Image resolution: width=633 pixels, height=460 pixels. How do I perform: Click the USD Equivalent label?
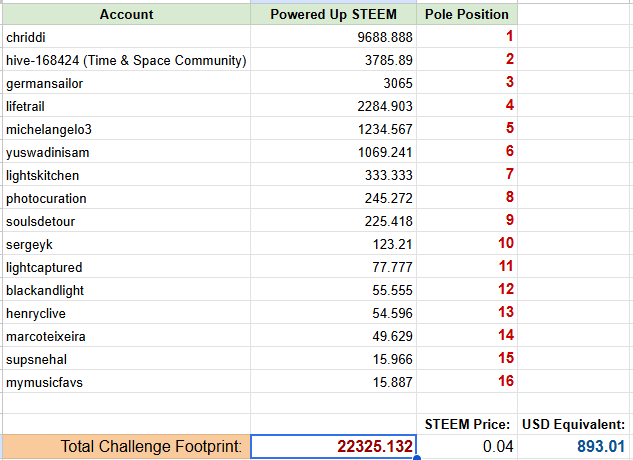click(574, 424)
